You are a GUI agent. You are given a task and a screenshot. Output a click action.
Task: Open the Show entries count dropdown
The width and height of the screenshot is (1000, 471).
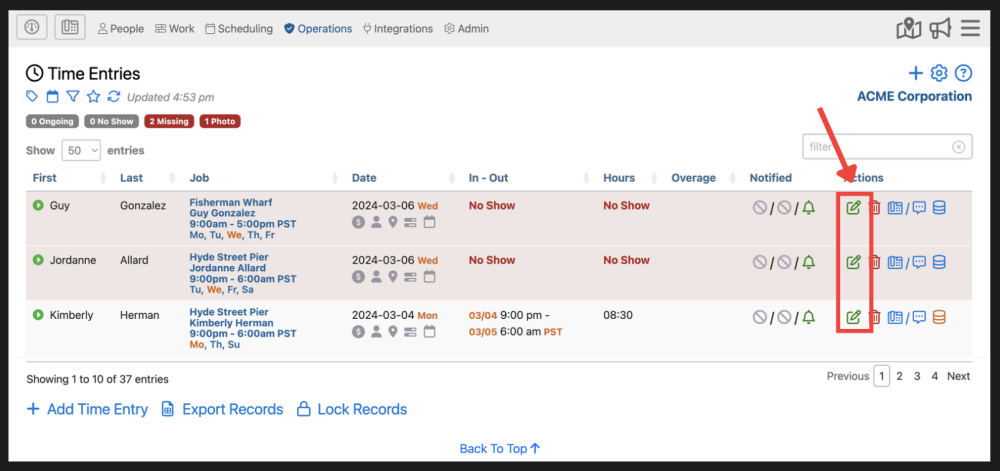pyautogui.click(x=81, y=150)
